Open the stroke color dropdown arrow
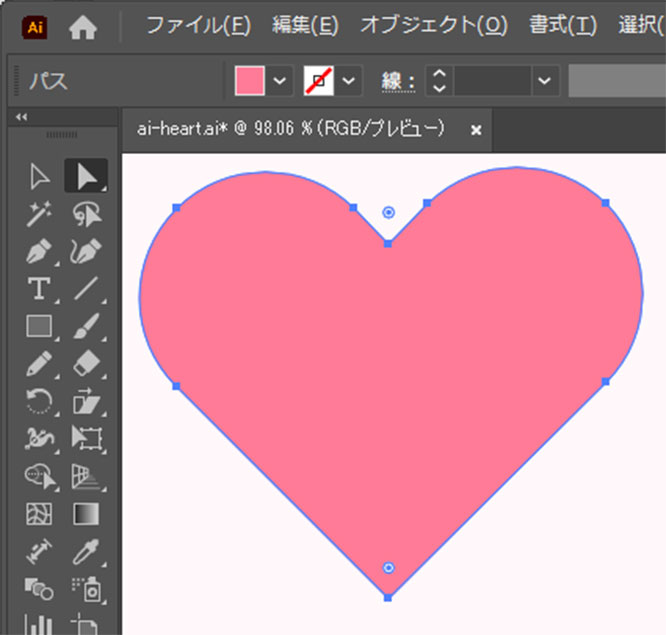Screen dimensions: 666x635 [348, 81]
